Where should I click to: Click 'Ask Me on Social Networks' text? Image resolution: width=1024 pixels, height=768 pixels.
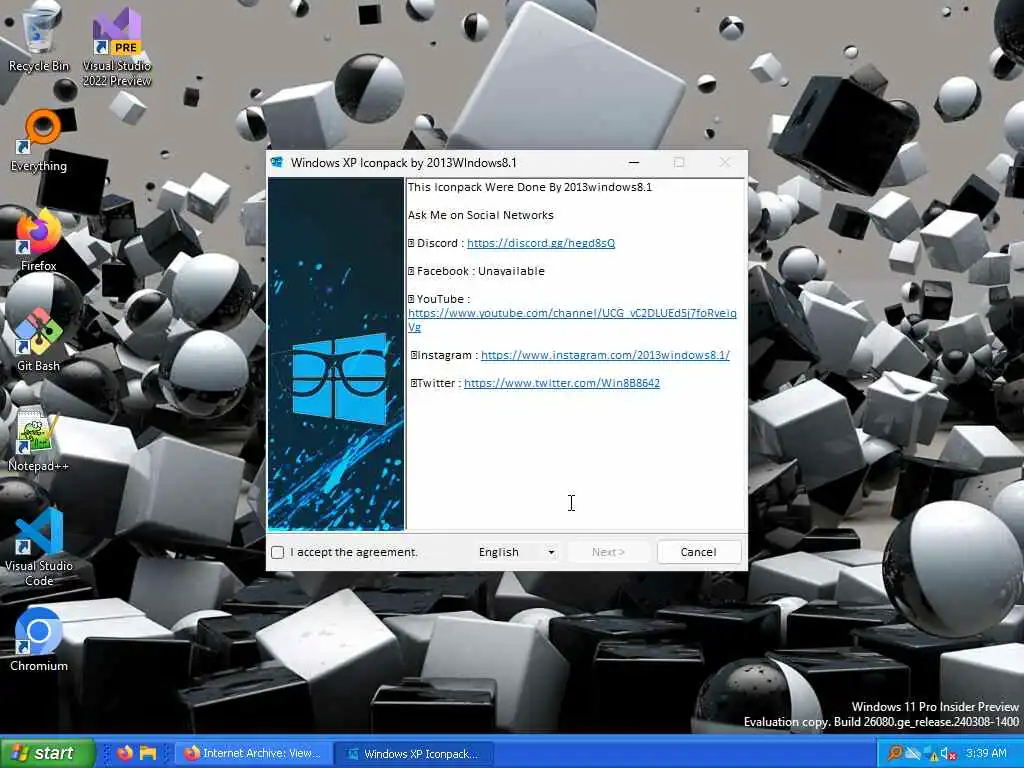click(x=481, y=216)
